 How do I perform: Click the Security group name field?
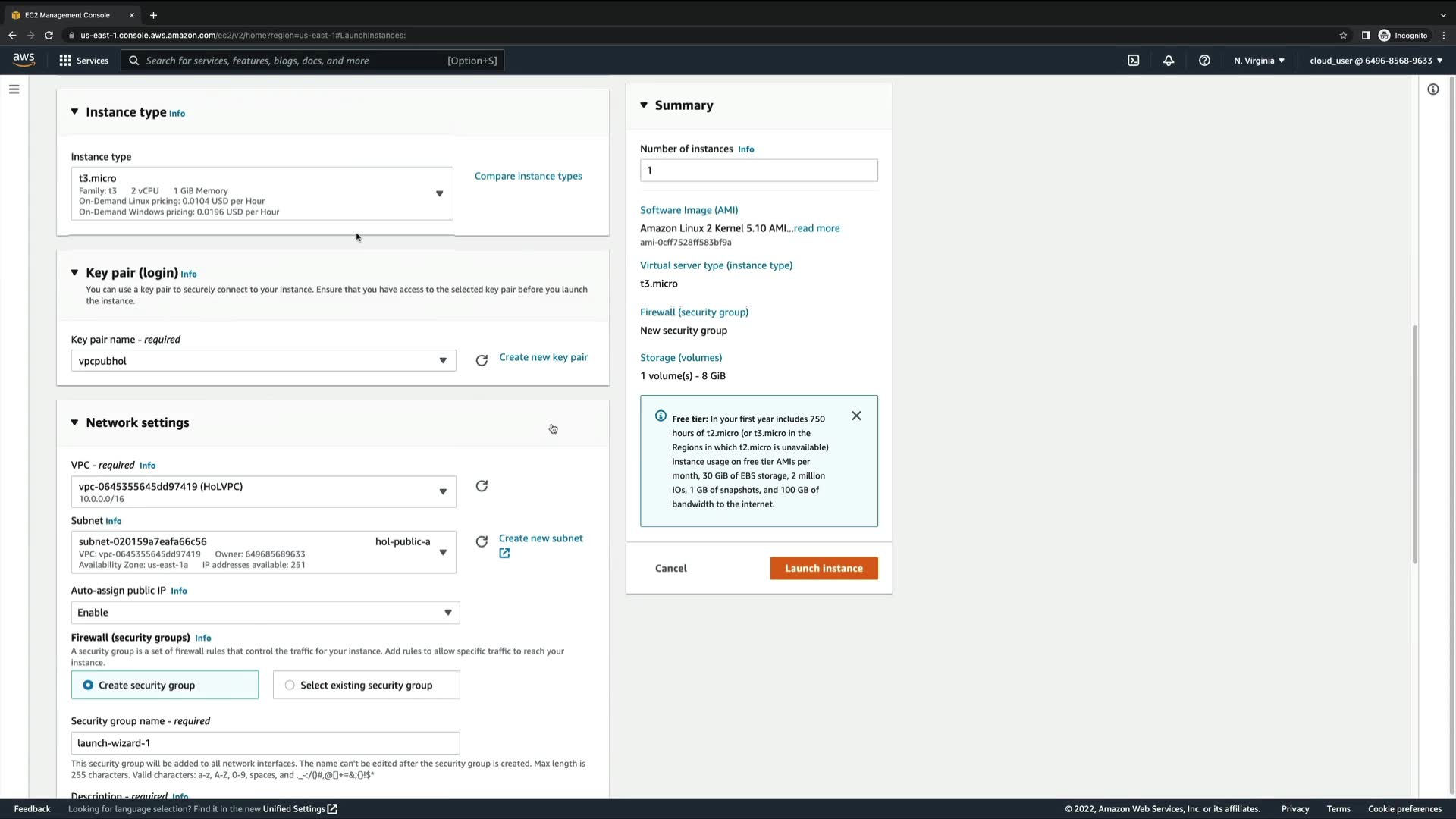[x=265, y=743]
